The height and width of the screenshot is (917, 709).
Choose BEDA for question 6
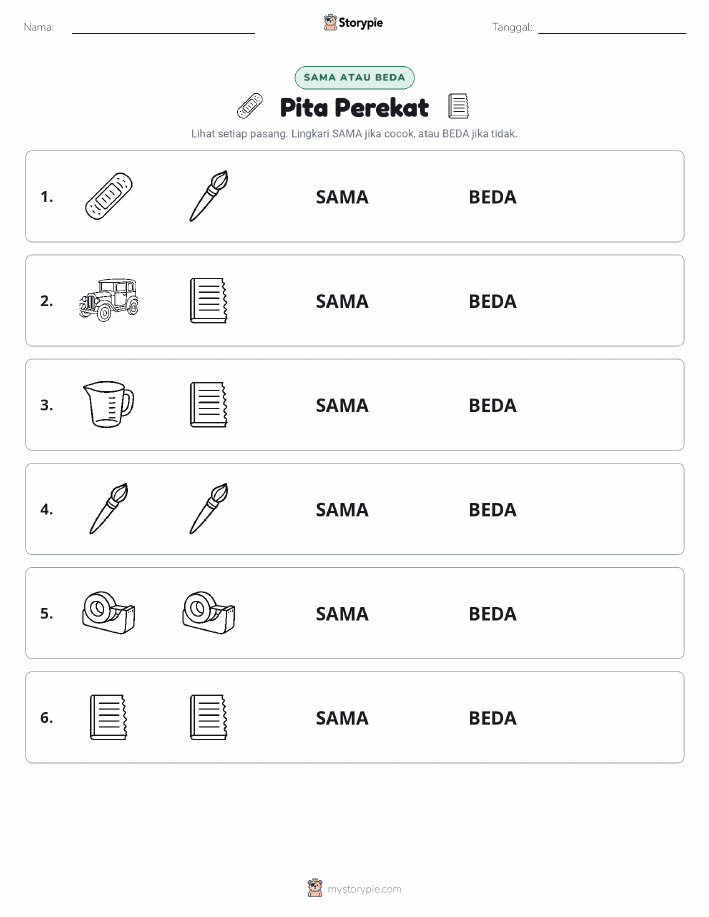(493, 718)
